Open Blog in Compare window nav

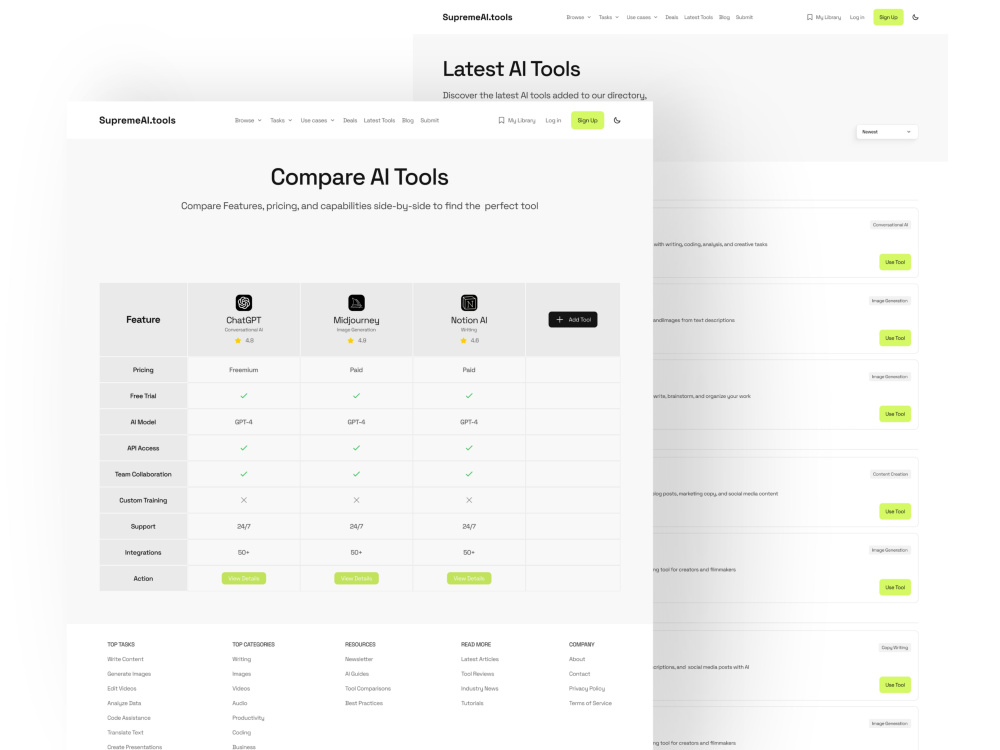(x=408, y=121)
